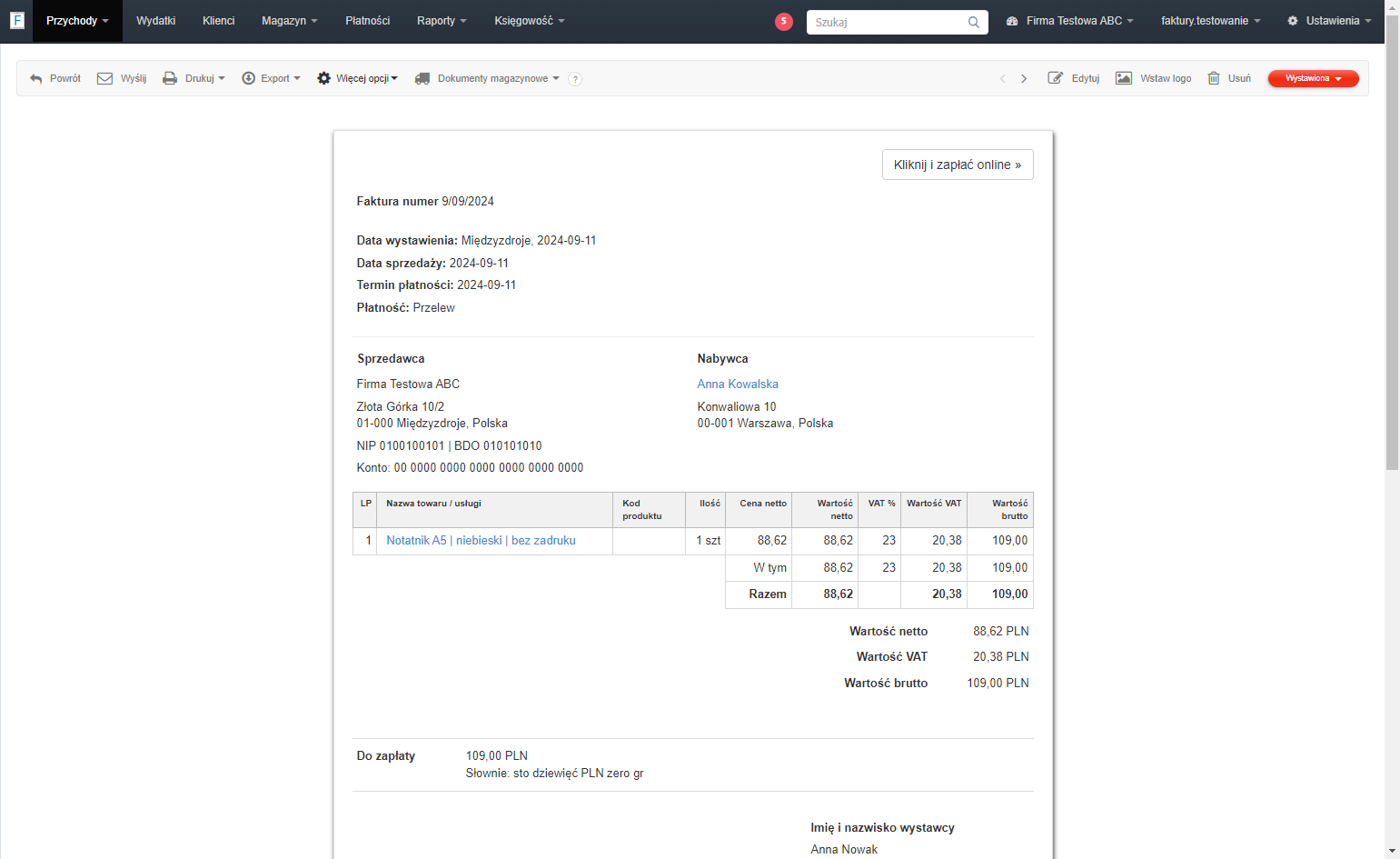
Task: Click the Drukuj printer icon
Action: (170, 79)
